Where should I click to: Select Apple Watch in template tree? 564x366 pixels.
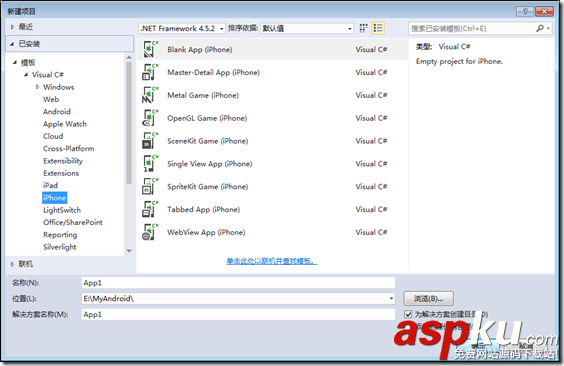[65, 124]
